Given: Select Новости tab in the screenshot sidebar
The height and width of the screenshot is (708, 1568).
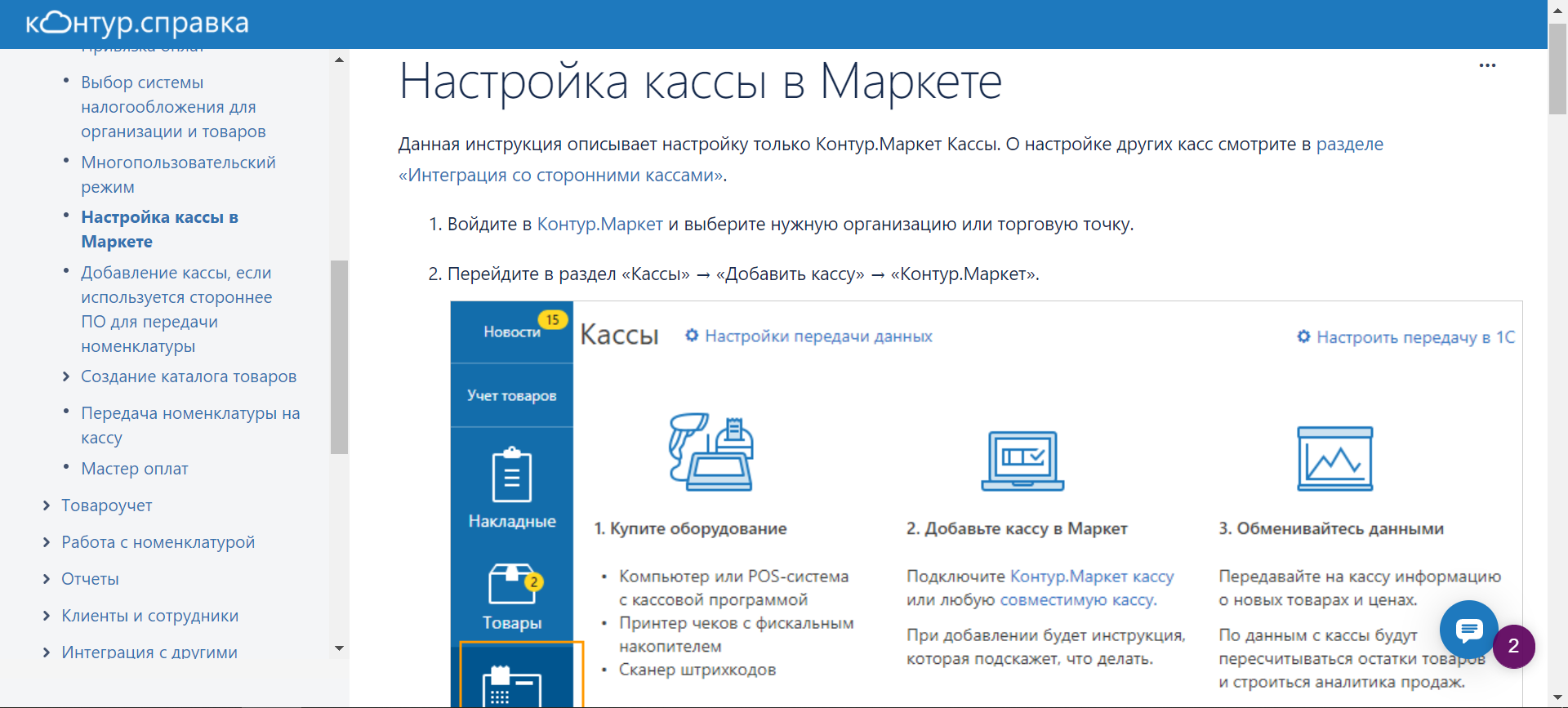Looking at the screenshot, I should (512, 332).
